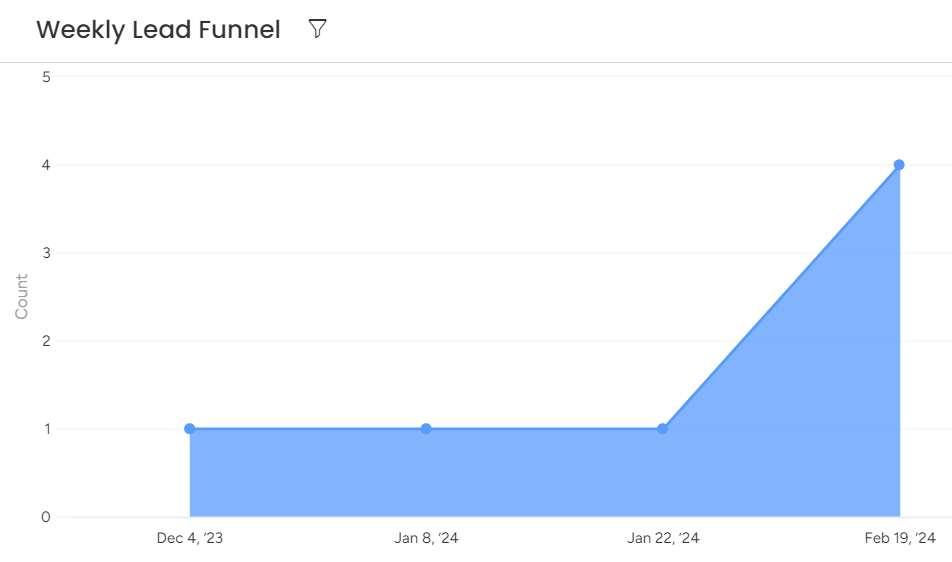
Task: Click the flat line between Dec 4 and Jan 8
Action: (308, 429)
